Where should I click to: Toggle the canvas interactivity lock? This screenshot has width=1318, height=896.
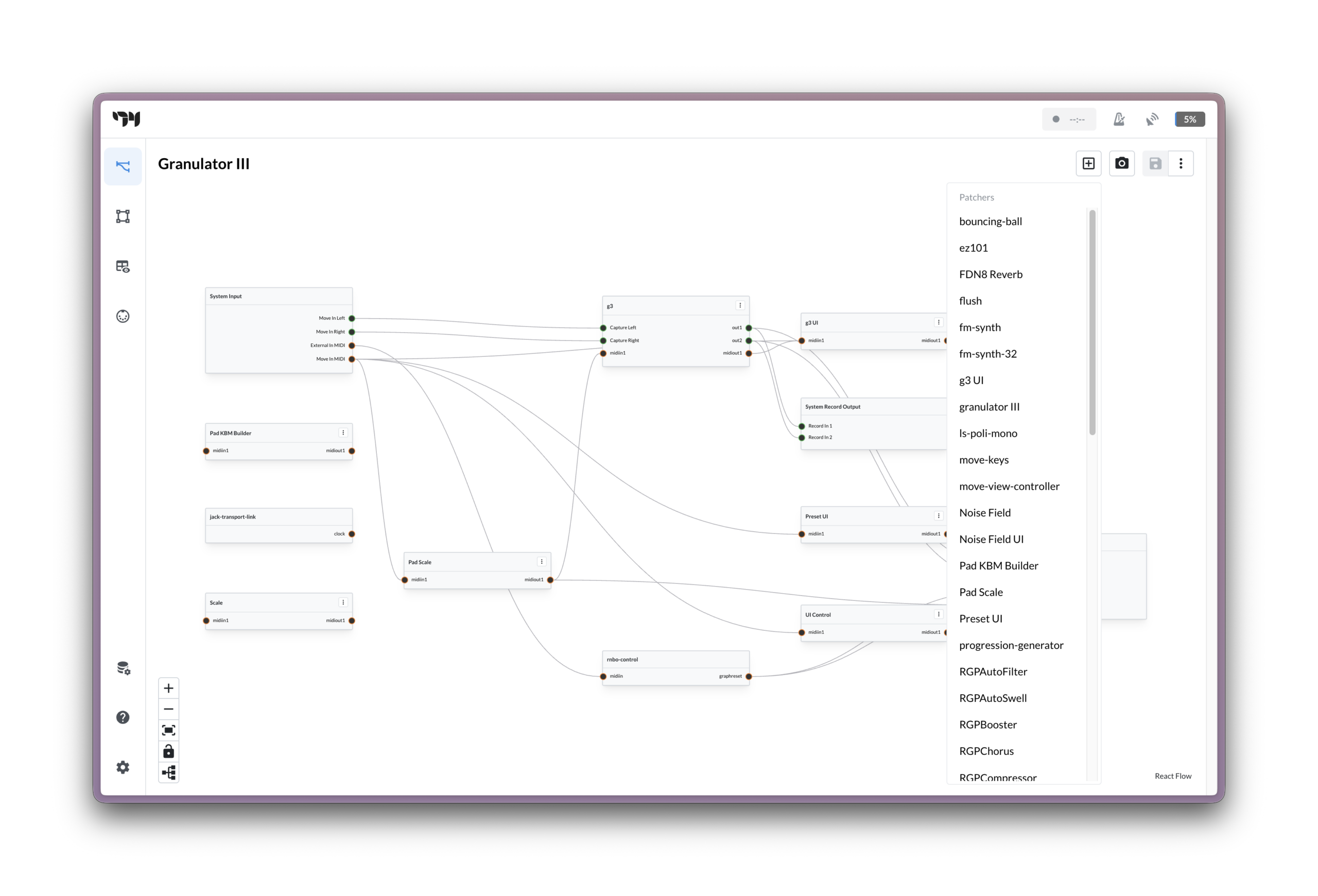168,751
